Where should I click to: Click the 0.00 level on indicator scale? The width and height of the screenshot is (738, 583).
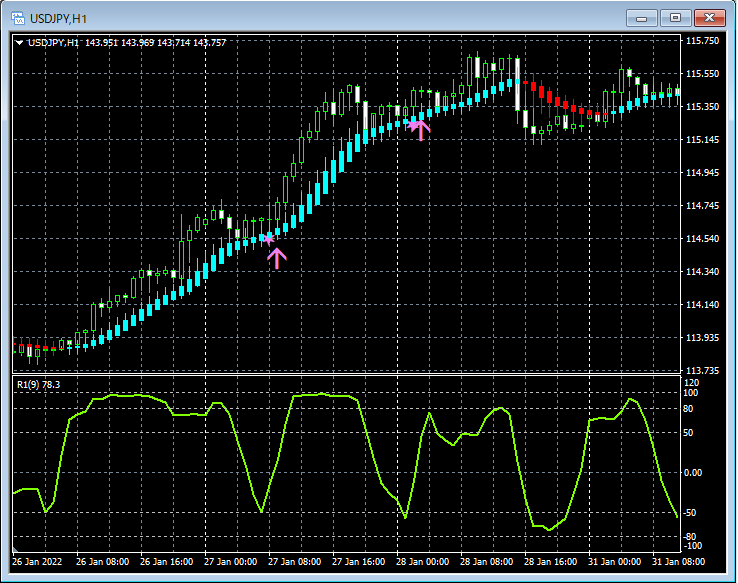pyautogui.click(x=693, y=472)
